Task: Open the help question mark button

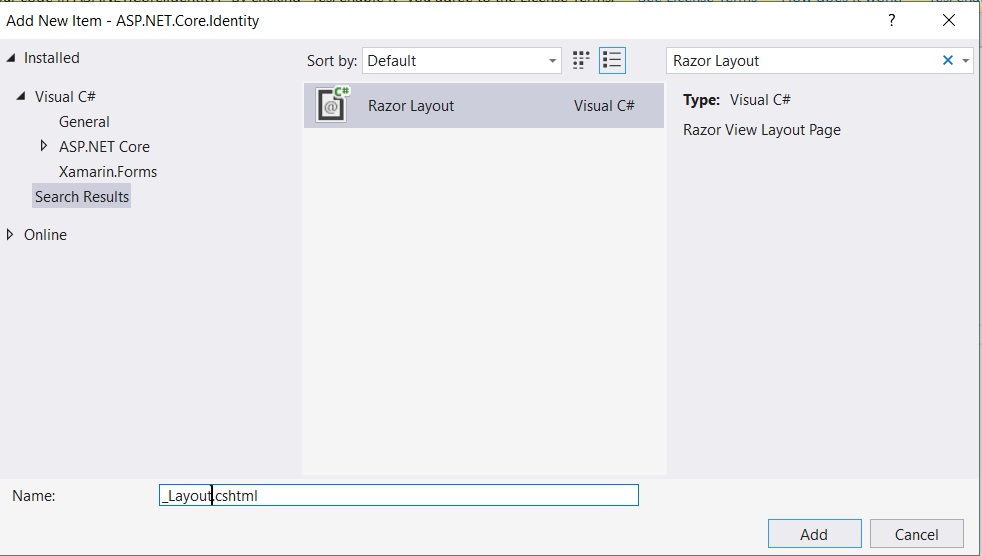Action: 891,20
